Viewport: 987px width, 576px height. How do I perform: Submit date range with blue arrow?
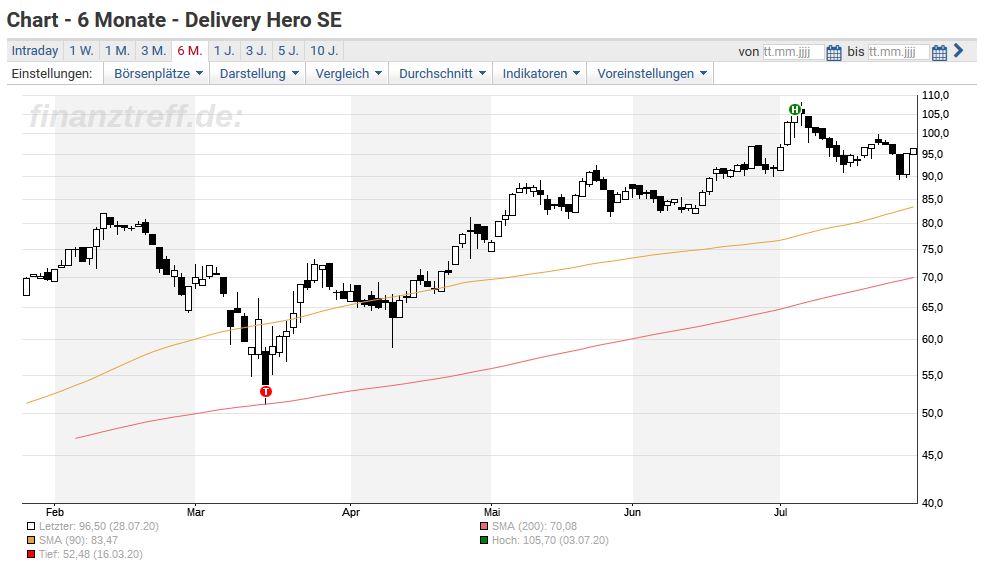[959, 50]
